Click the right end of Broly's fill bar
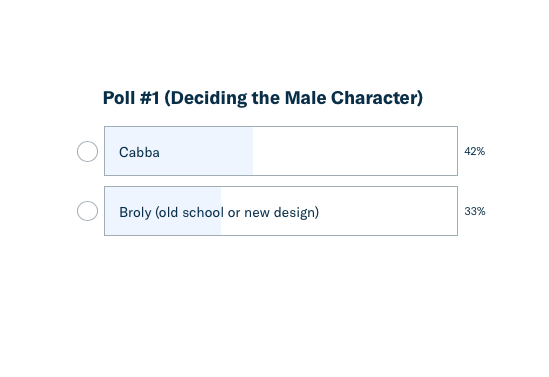Viewport: 549px width, 377px height. (219, 211)
